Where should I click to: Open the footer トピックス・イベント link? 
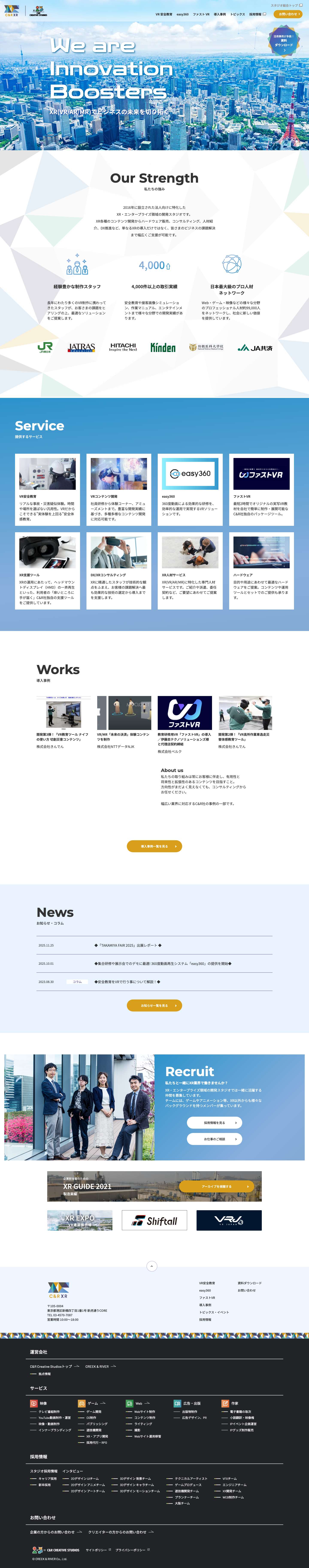click(214, 1312)
